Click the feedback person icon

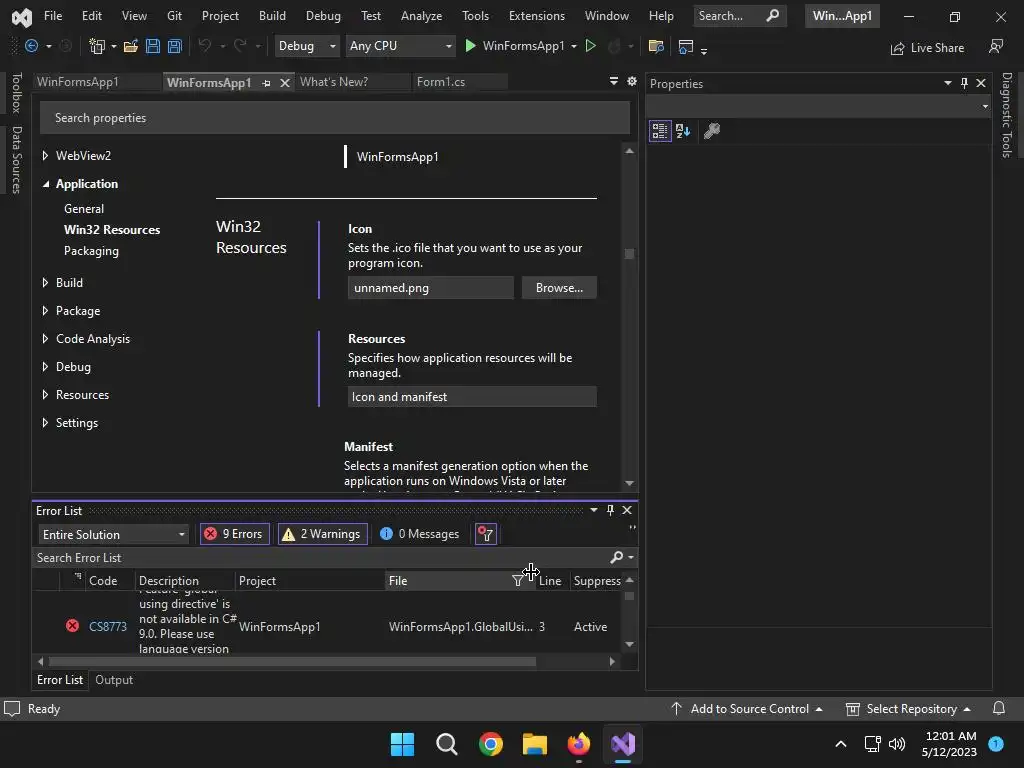click(996, 46)
